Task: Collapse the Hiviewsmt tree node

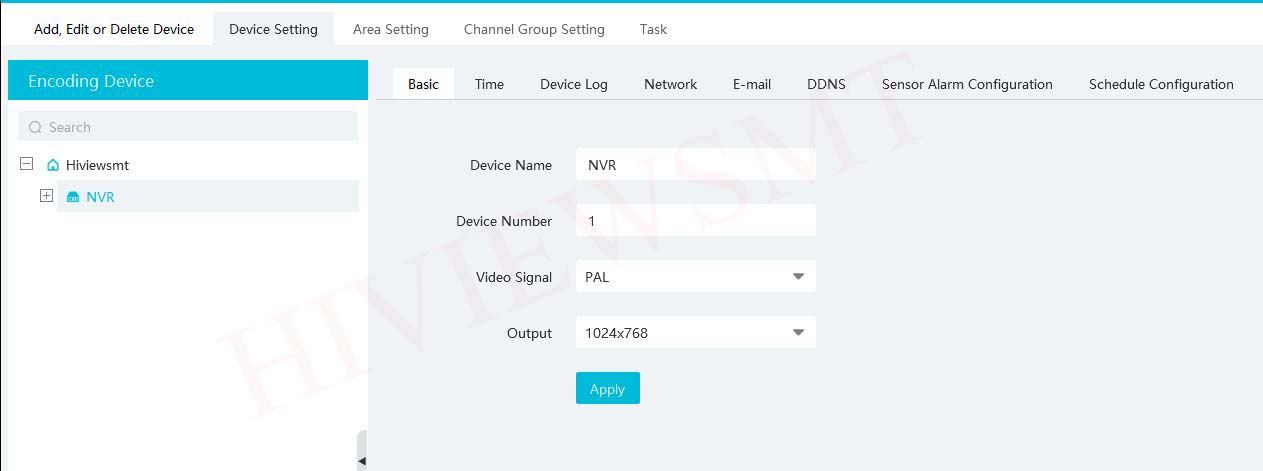Action: [x=26, y=164]
